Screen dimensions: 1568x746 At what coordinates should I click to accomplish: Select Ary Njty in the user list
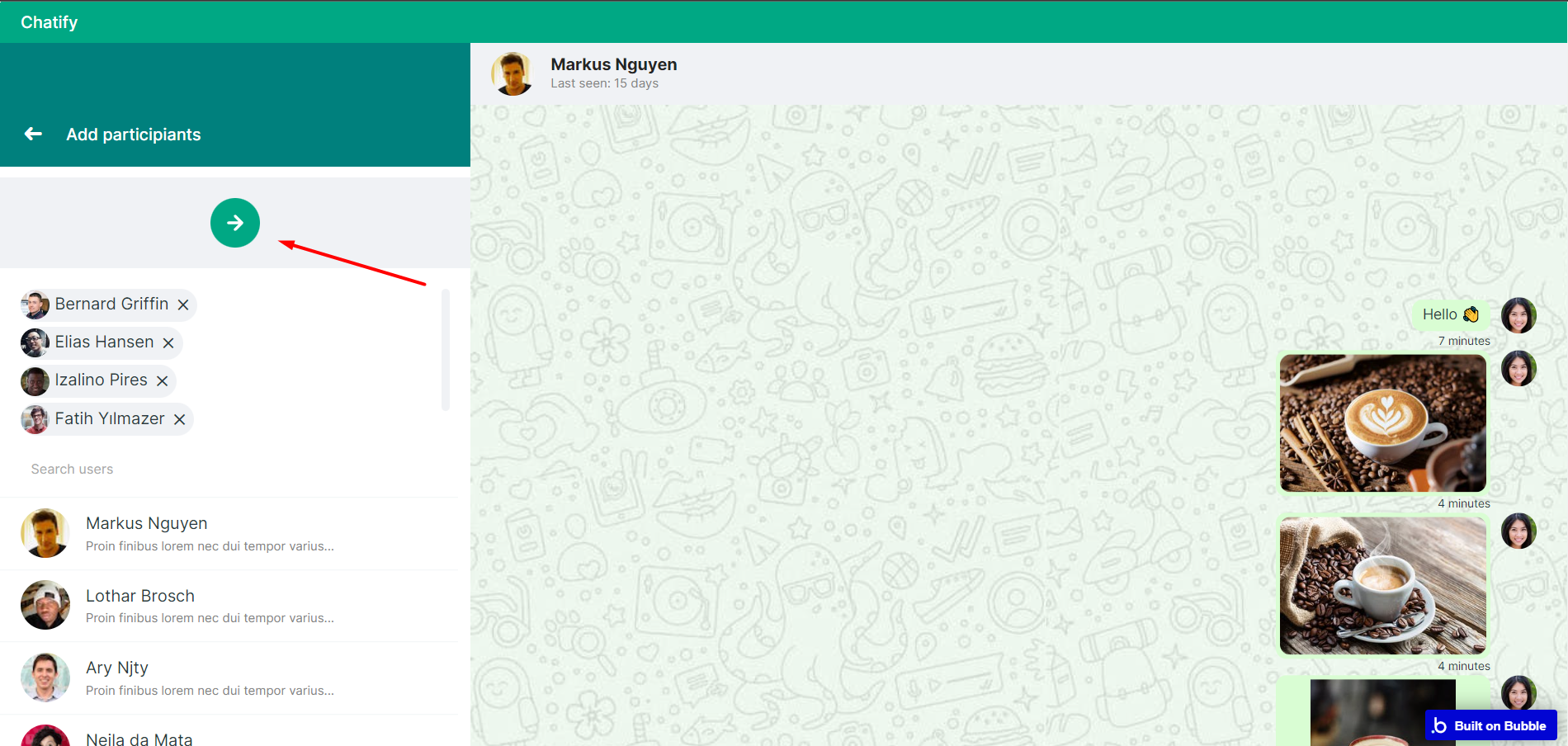pos(229,678)
